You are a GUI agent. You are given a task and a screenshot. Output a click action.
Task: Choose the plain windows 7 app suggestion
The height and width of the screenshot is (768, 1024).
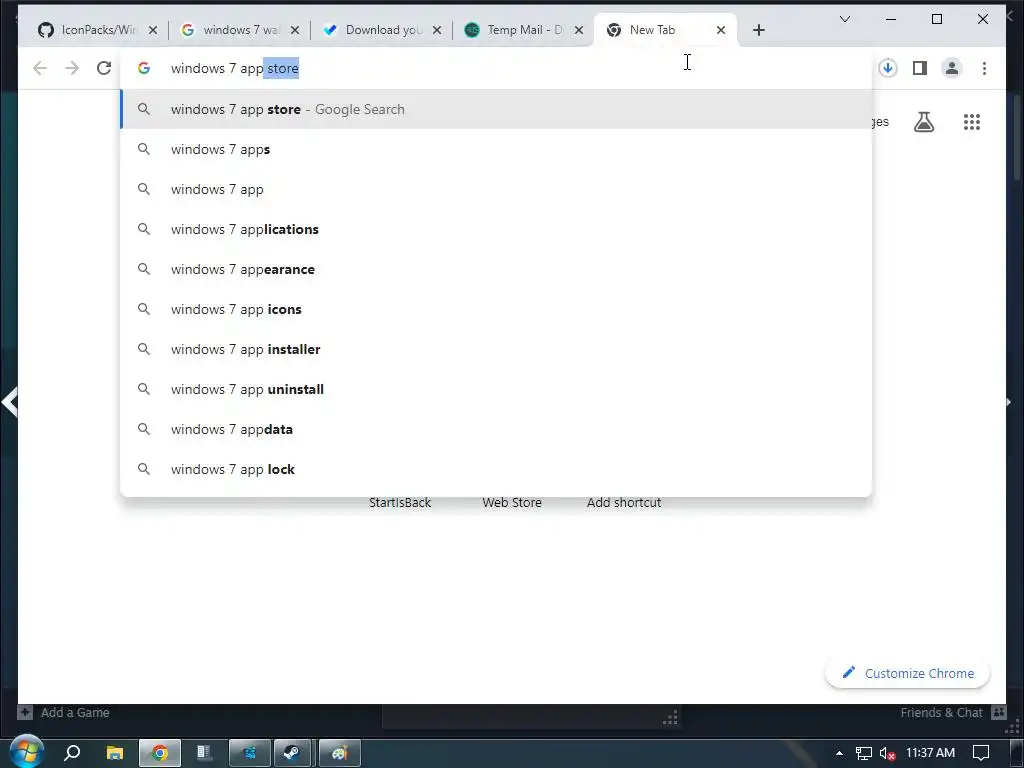496,189
